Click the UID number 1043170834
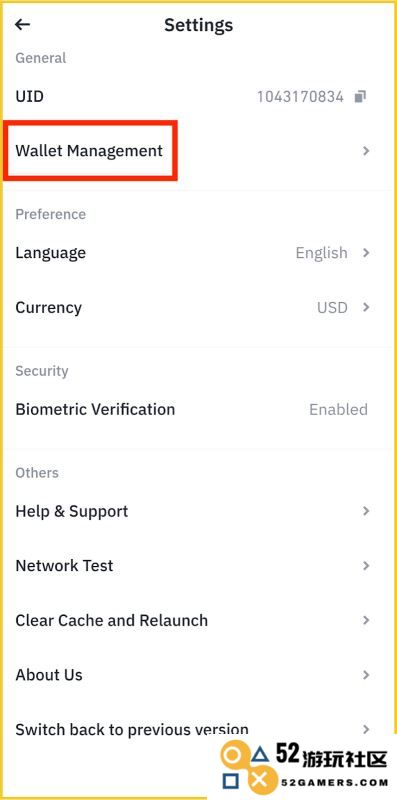Viewport: 397px width, 800px height. coord(300,96)
